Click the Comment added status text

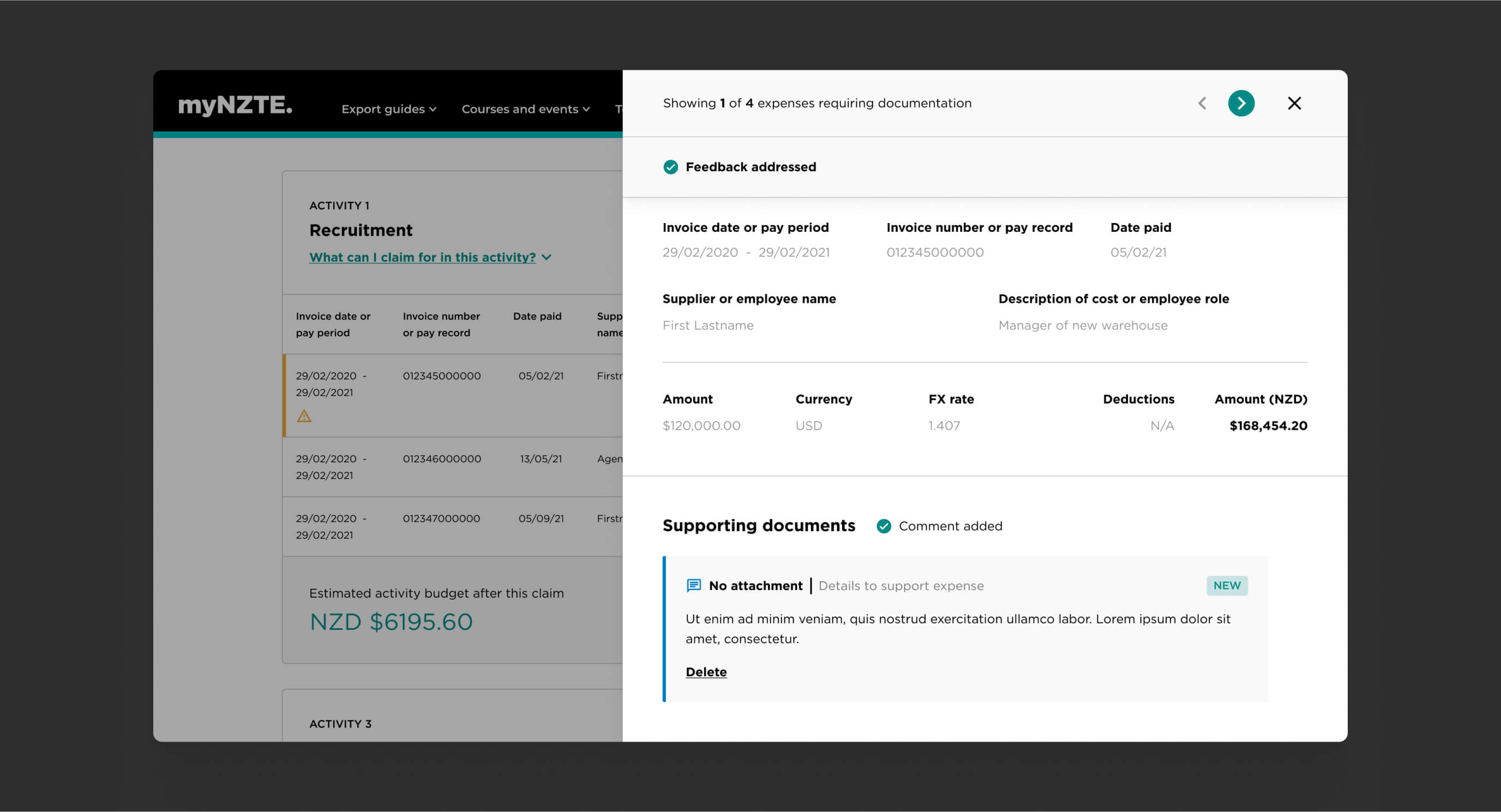point(950,526)
